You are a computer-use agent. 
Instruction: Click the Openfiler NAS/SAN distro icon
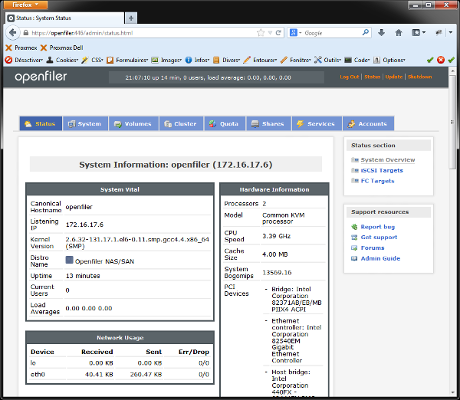pos(69,260)
